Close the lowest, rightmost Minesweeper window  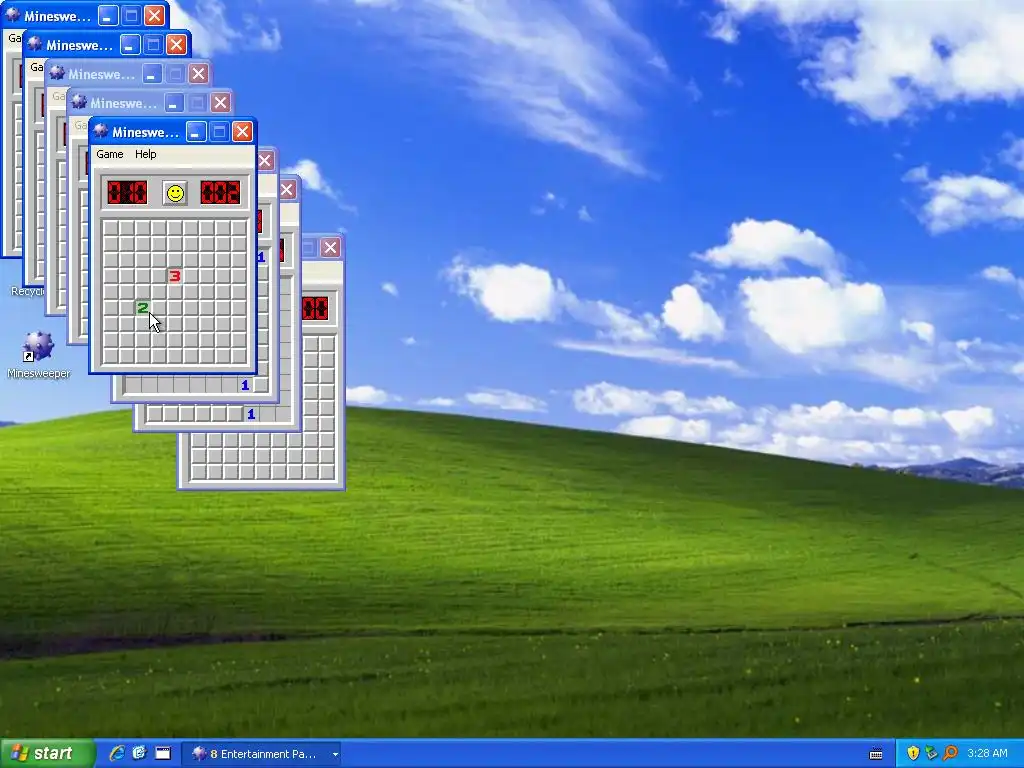tap(330, 248)
